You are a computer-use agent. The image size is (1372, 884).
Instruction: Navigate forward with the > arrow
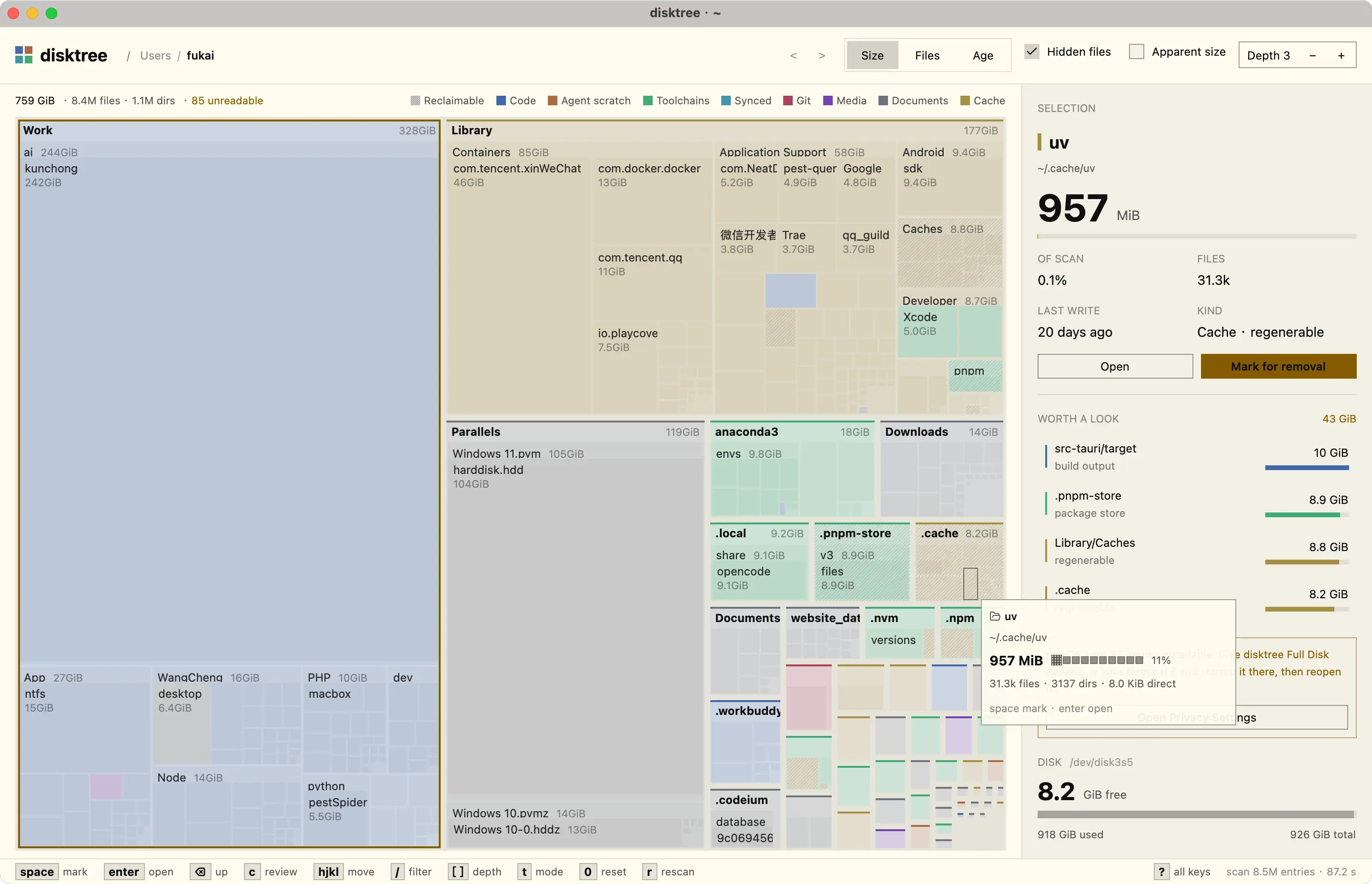(x=822, y=56)
